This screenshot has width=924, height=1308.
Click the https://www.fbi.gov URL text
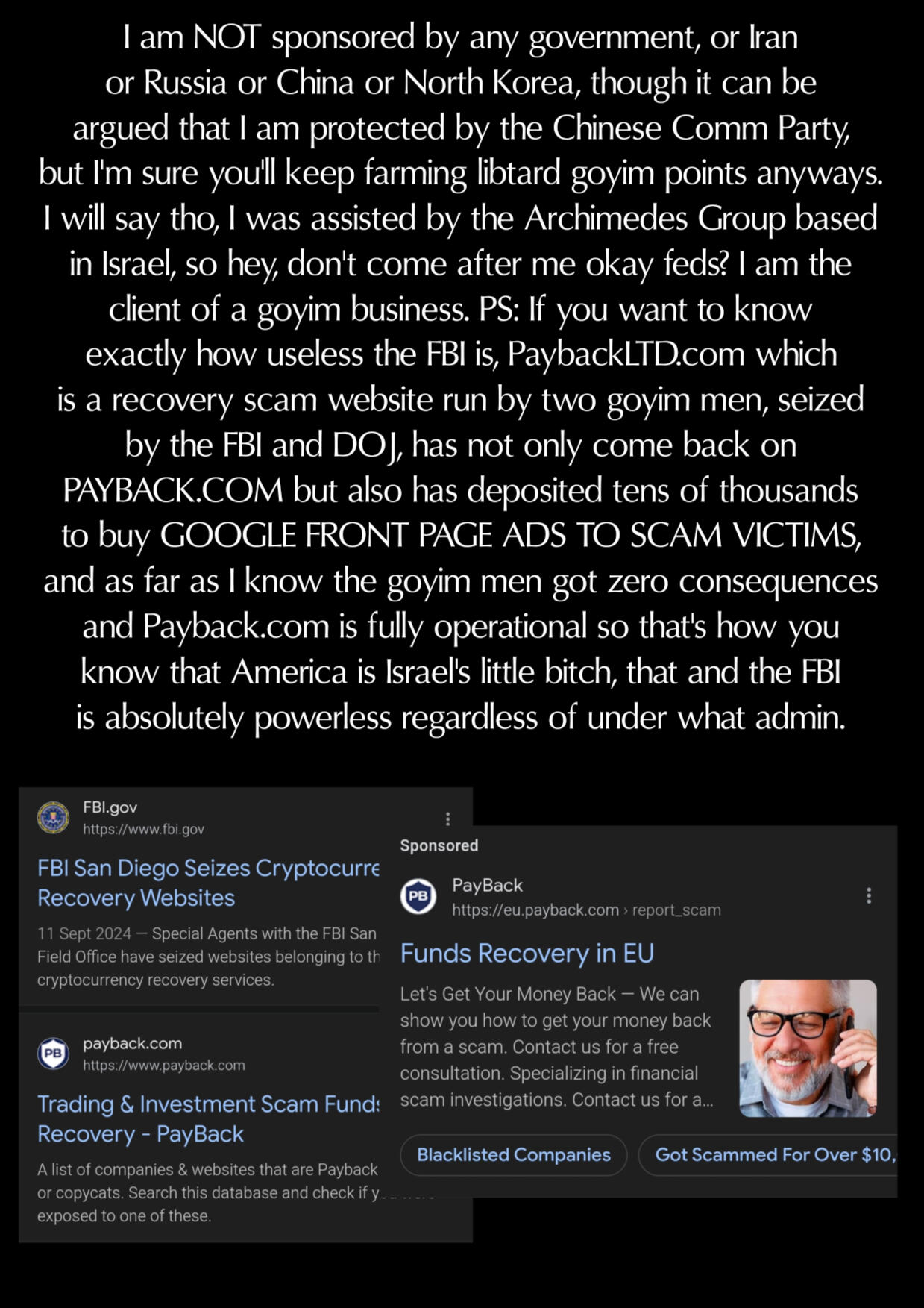pos(143,829)
